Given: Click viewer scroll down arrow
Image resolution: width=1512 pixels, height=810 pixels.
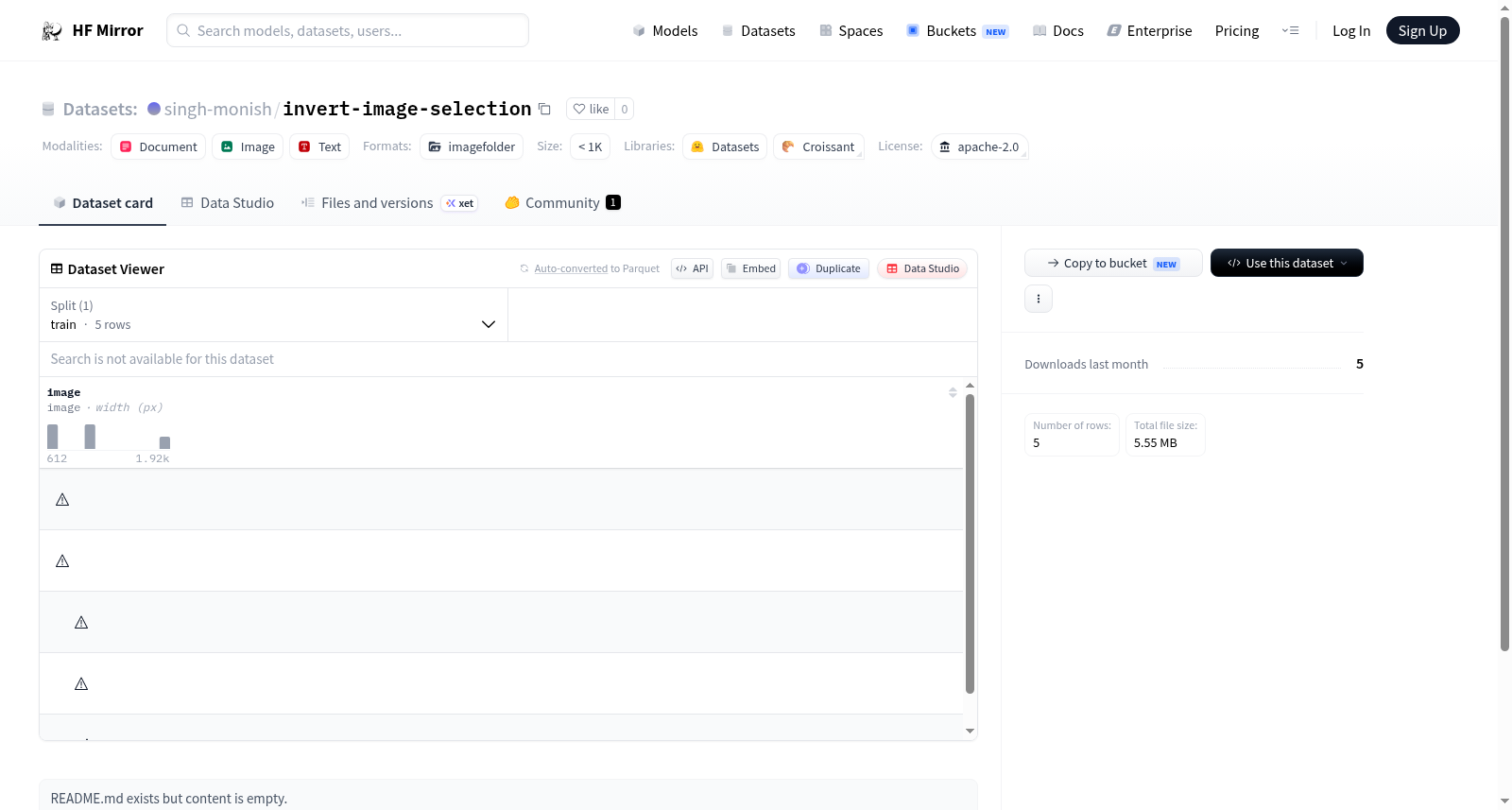Looking at the screenshot, I should click(x=970, y=731).
